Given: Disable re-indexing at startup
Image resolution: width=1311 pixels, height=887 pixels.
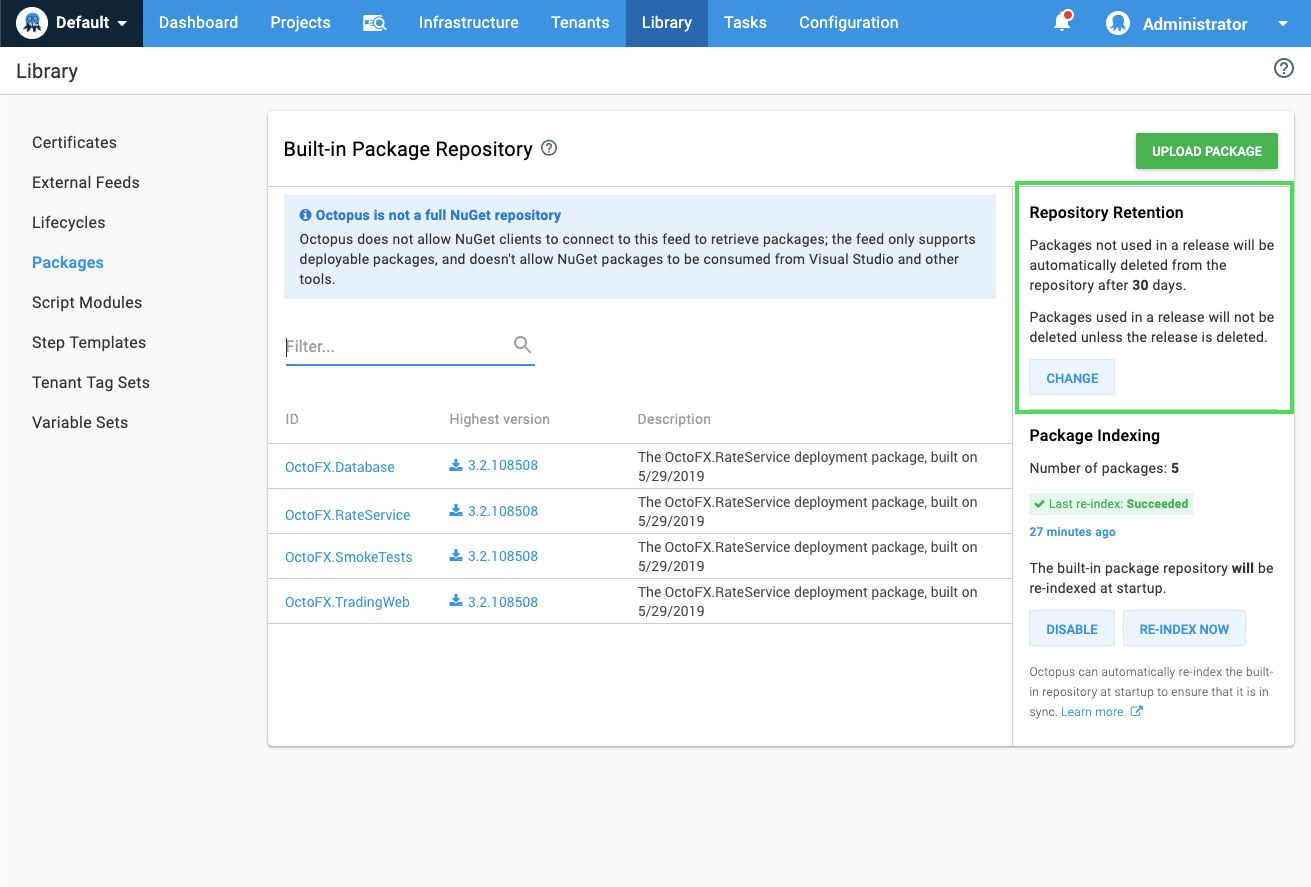Looking at the screenshot, I should [1071, 629].
